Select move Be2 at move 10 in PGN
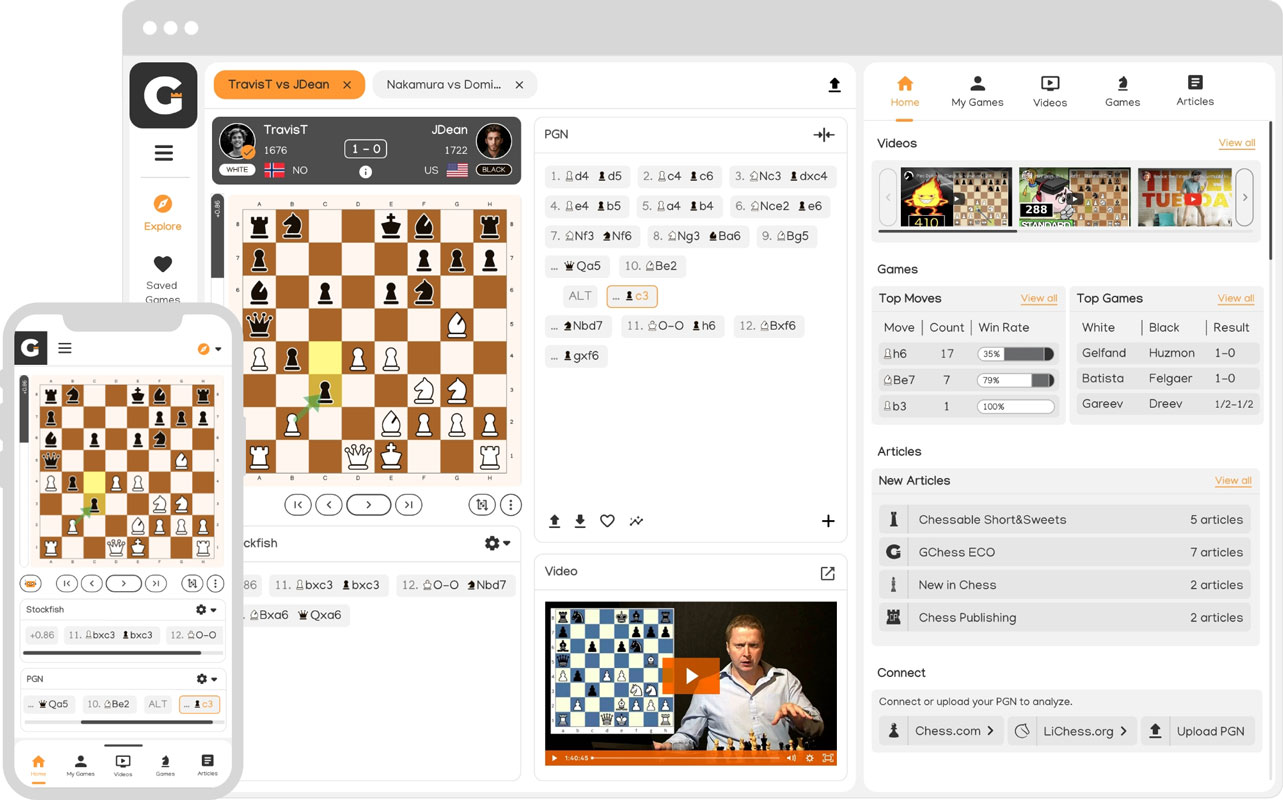The height and width of the screenshot is (800, 1283). tap(652, 266)
